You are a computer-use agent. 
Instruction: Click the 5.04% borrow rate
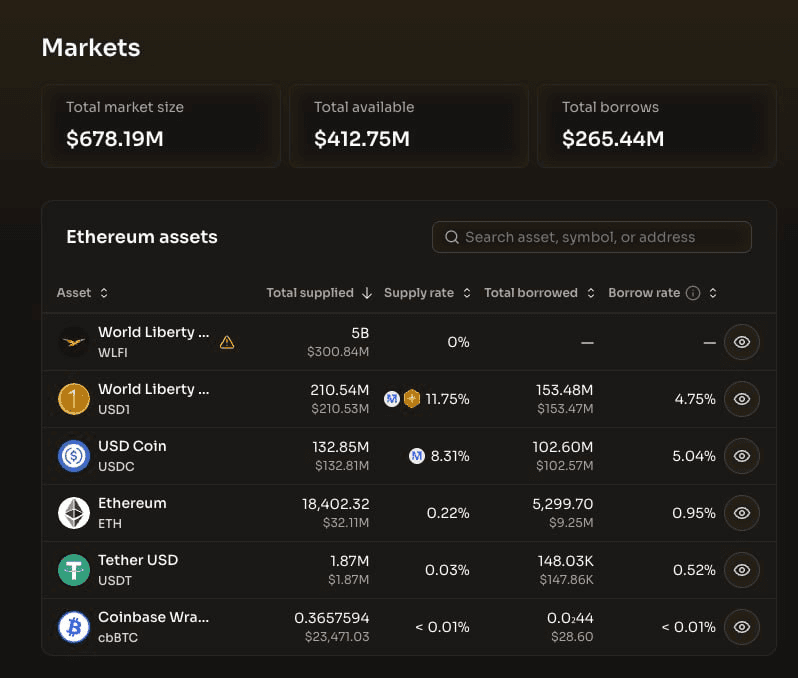click(x=694, y=456)
